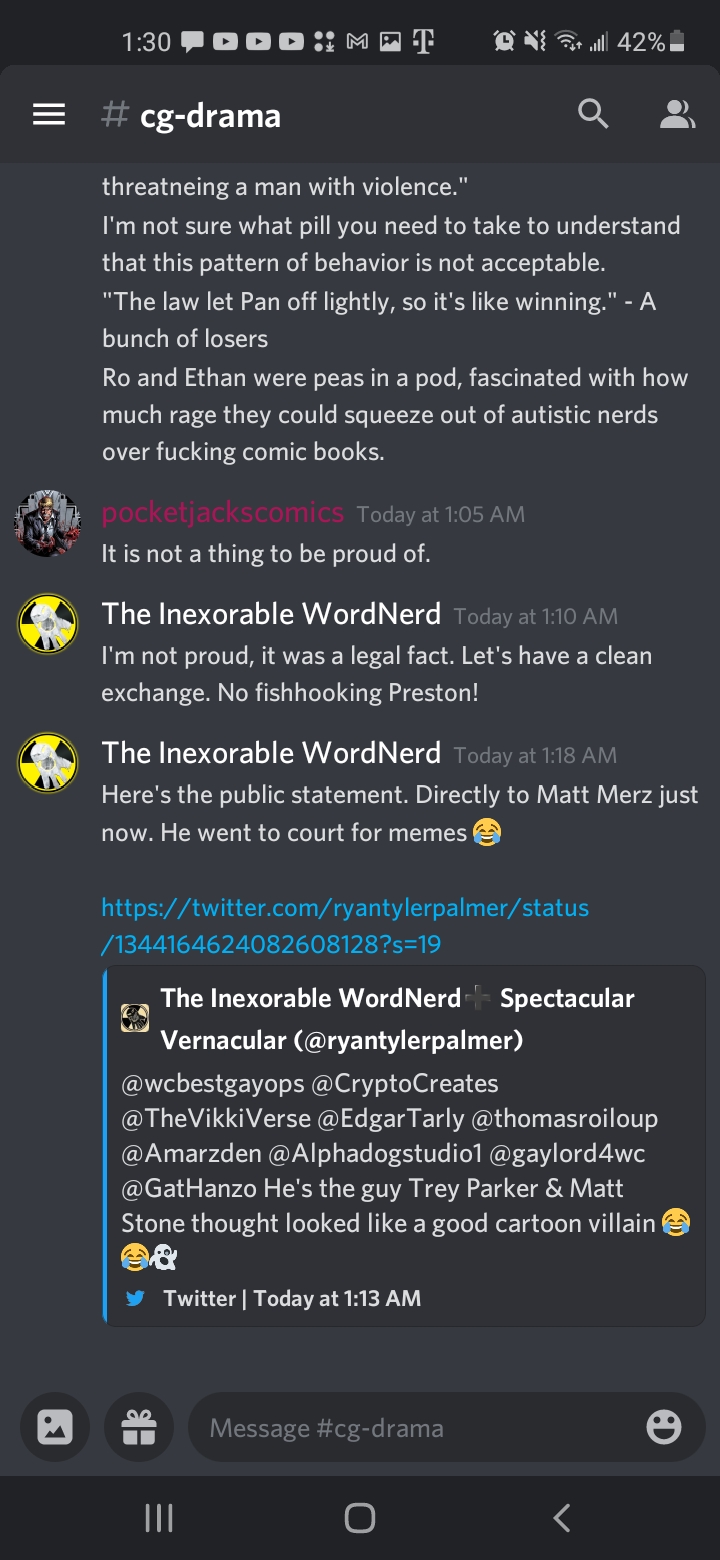Image resolution: width=720 pixels, height=1560 pixels.
Task: Tap The Inexorable WordNerd avatar at 1:10 AM
Action: tap(48, 624)
